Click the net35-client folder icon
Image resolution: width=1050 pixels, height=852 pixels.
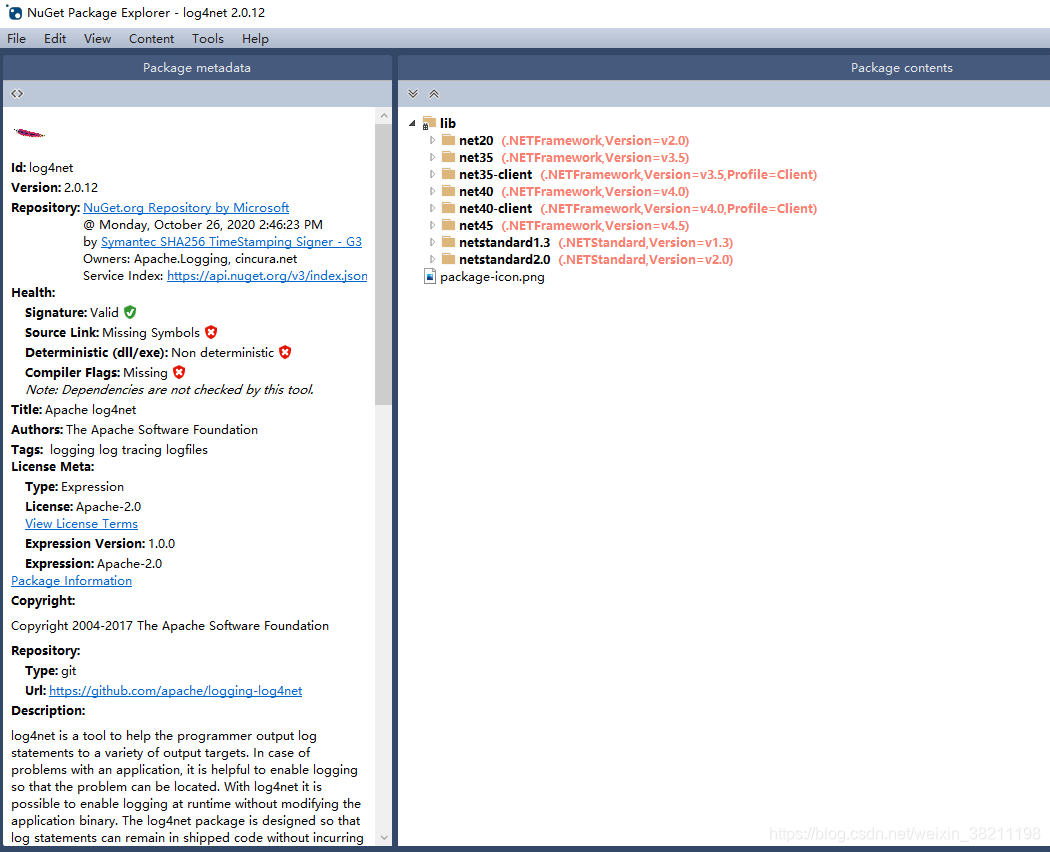point(449,174)
